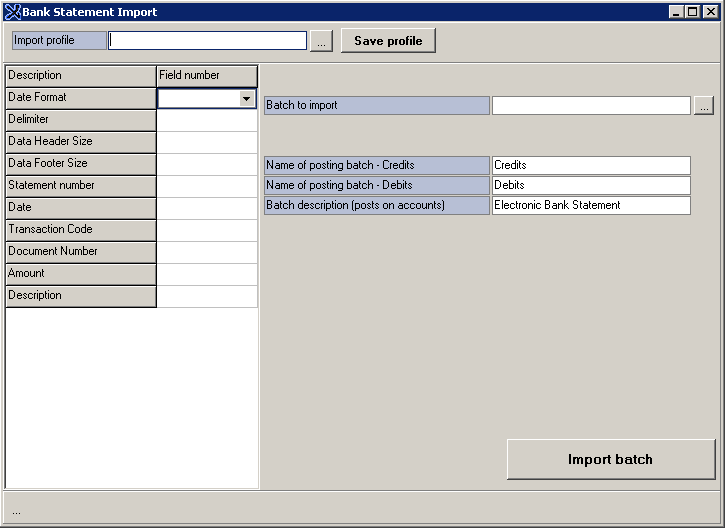Screen dimensions: 725x528
Task: Open the Date Format dropdown arrow
Action: click(246, 98)
